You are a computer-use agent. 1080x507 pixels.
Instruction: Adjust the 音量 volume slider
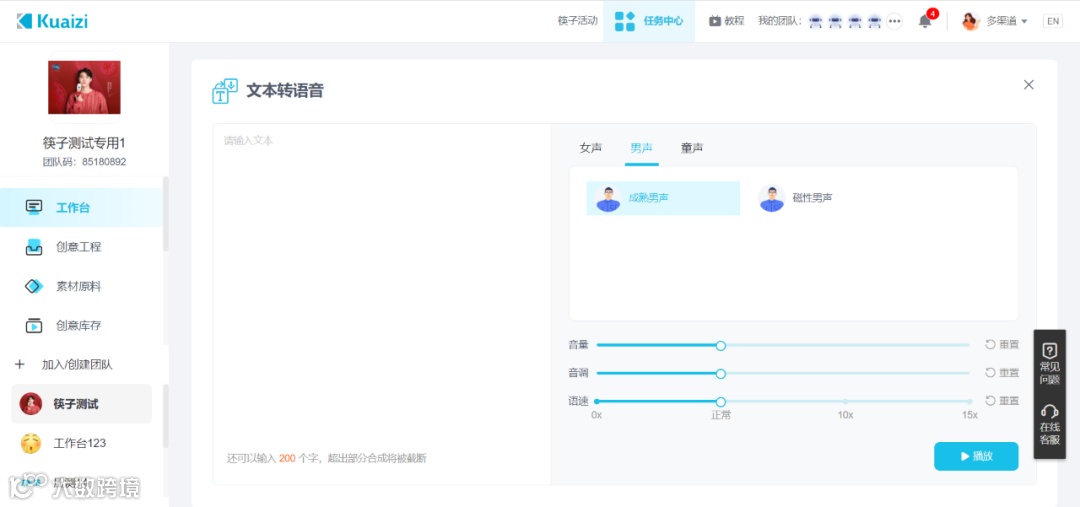coord(720,345)
